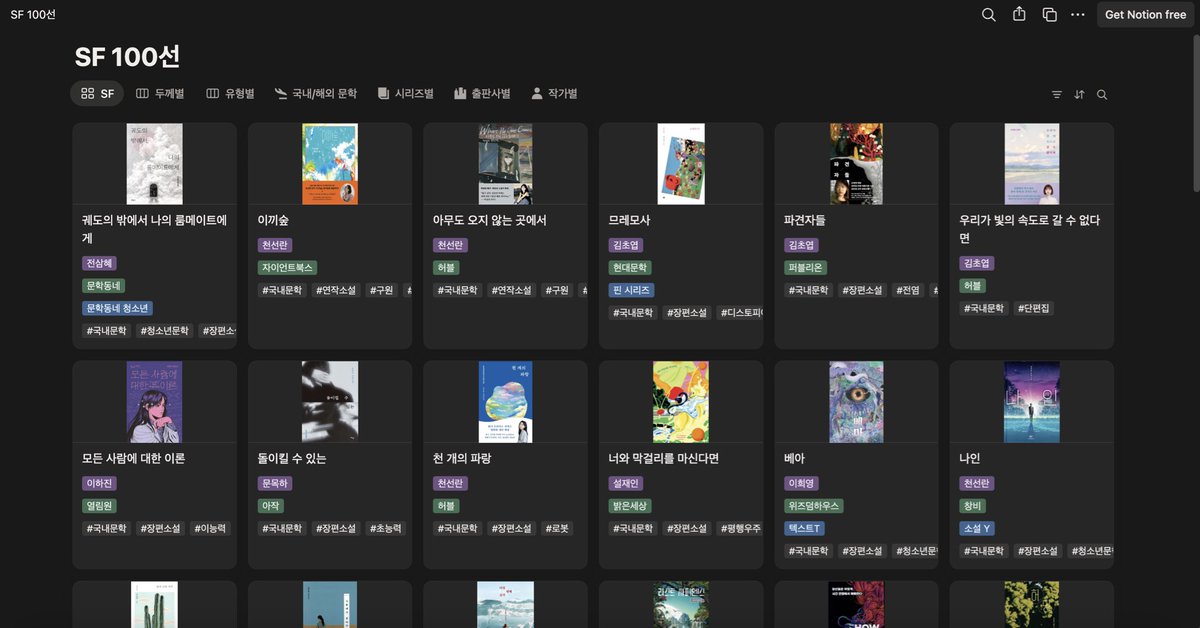Open the database sort arrows icon

pyautogui.click(x=1079, y=94)
